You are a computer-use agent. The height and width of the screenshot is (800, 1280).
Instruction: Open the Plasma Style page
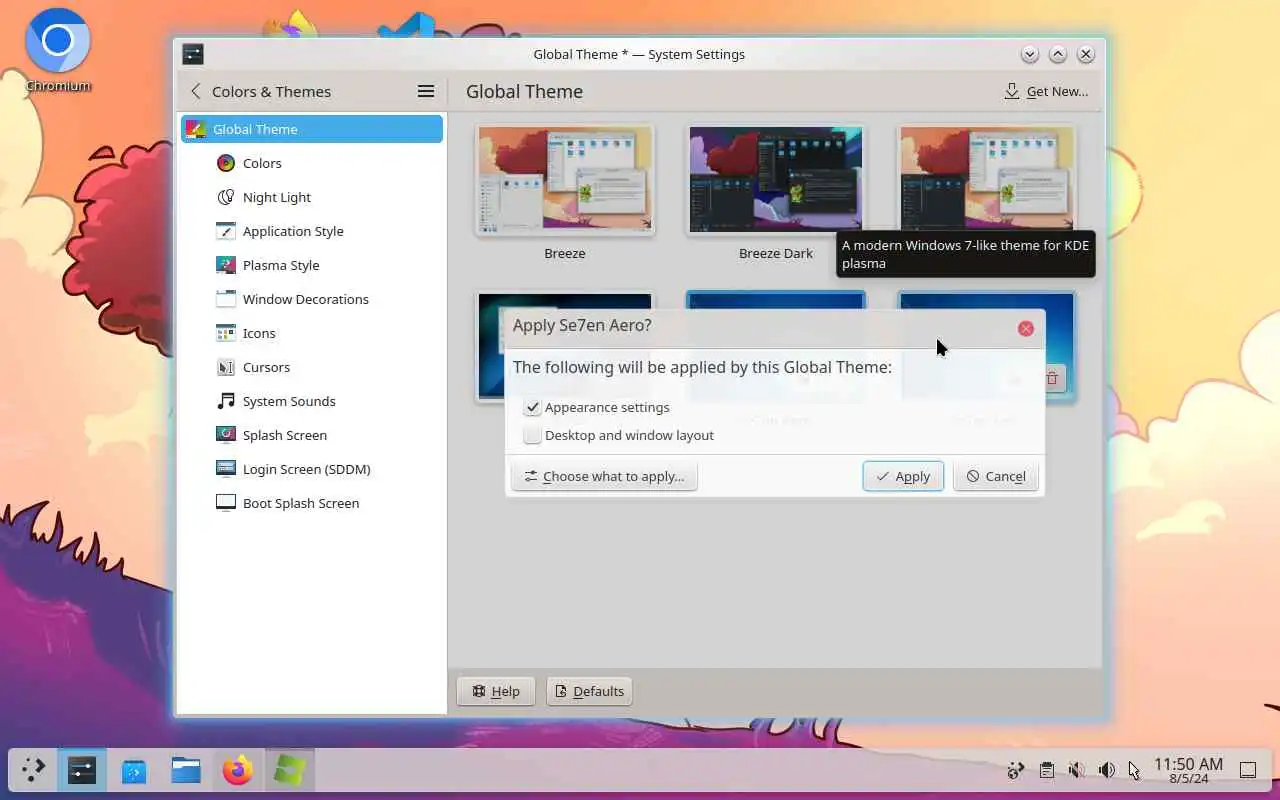point(312,265)
